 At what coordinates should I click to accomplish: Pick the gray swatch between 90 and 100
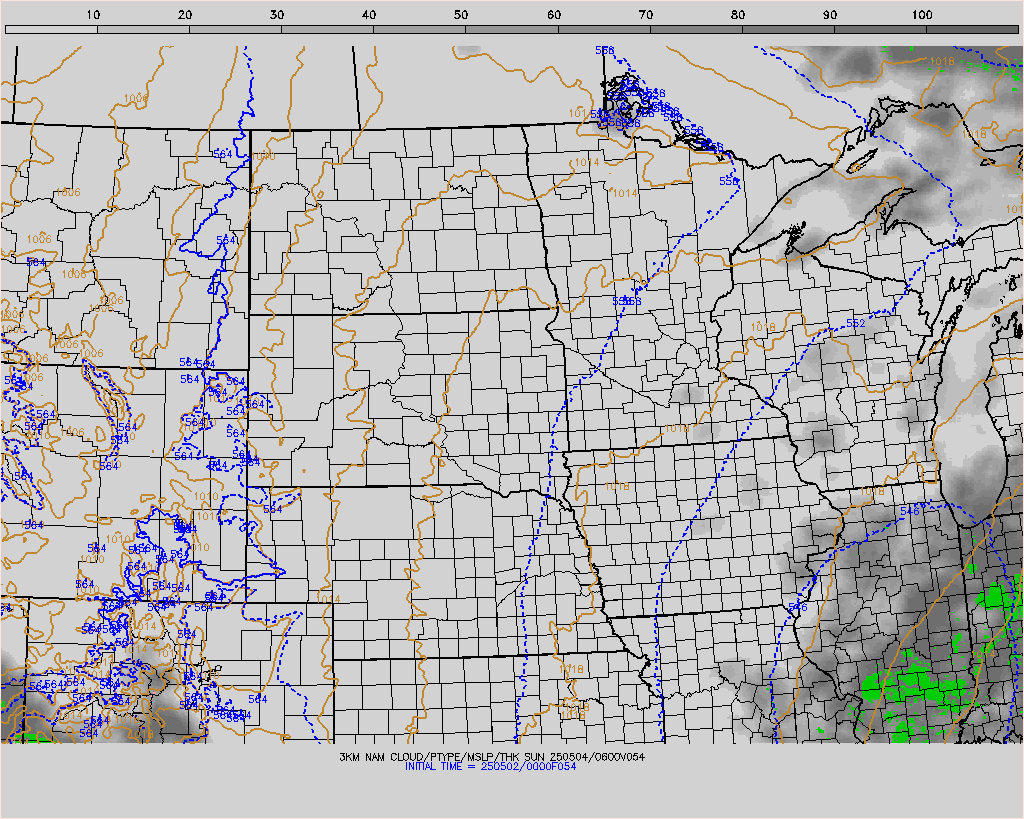(x=881, y=29)
